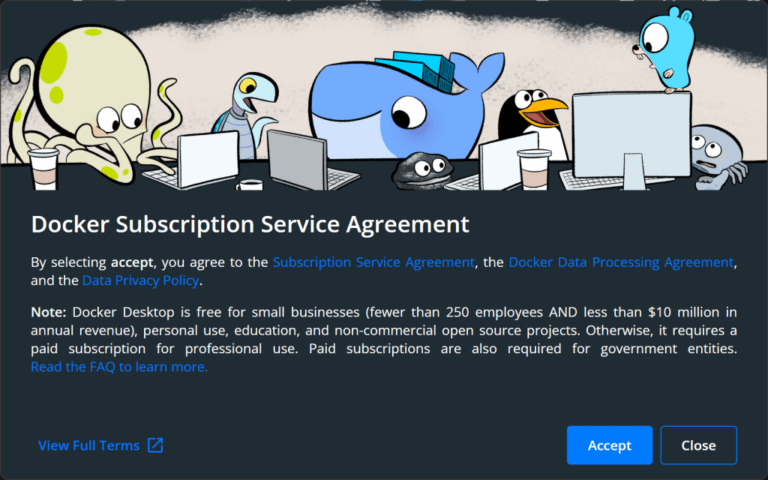The image size is (768, 480).
Task: Open the Subscription Service Agreement link
Action: tap(373, 262)
